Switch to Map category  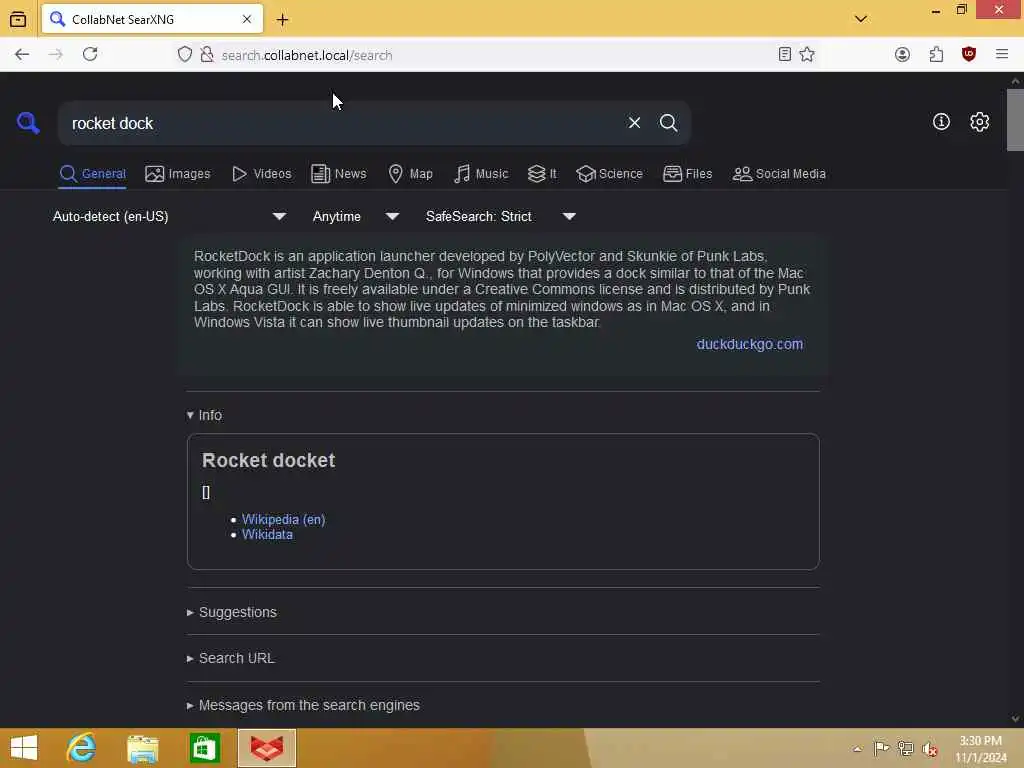pyautogui.click(x=410, y=174)
